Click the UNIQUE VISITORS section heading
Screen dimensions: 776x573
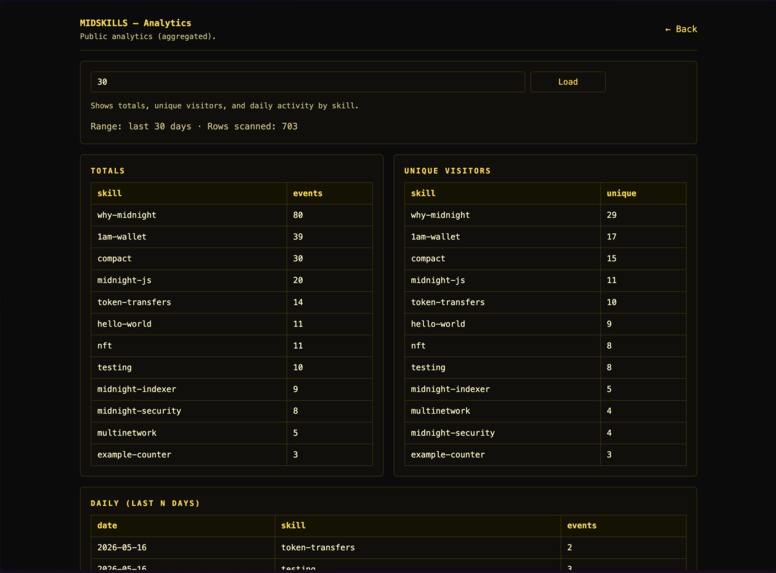pos(447,171)
